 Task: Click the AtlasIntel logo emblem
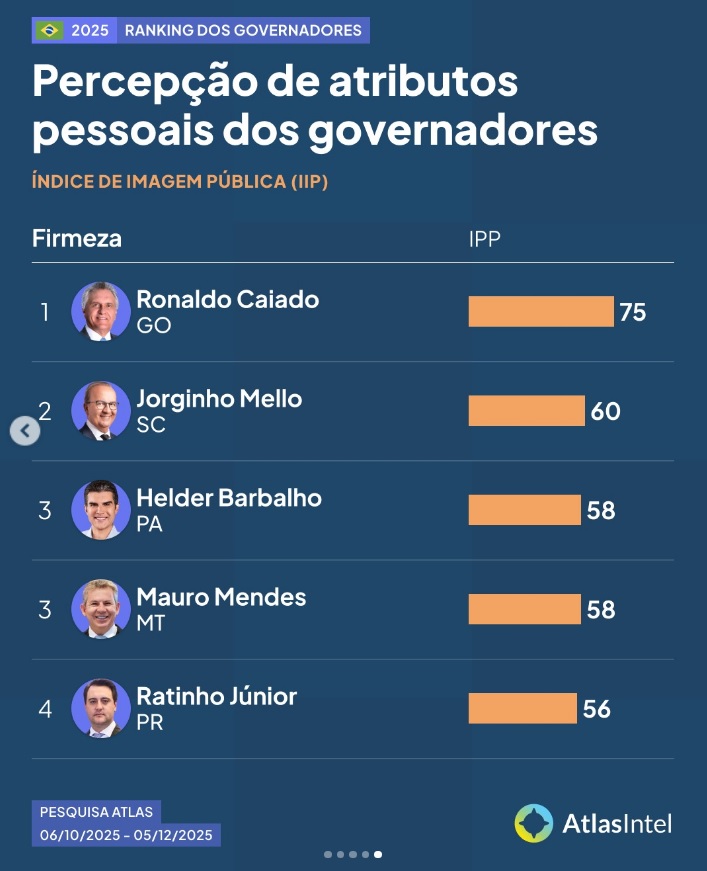[x=533, y=823]
